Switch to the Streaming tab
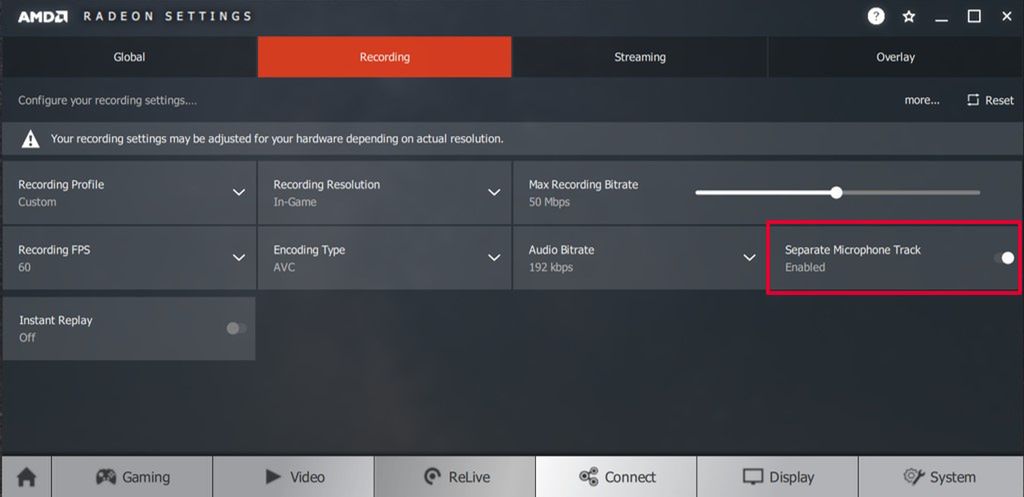This screenshot has height=497, width=1024. click(x=640, y=57)
